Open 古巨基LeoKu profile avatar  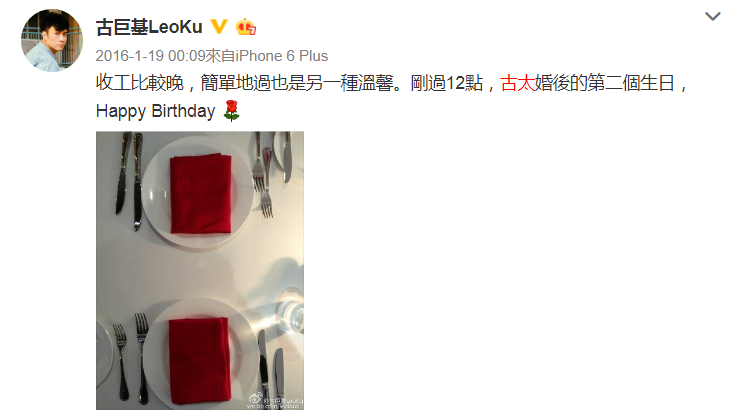tap(52, 40)
